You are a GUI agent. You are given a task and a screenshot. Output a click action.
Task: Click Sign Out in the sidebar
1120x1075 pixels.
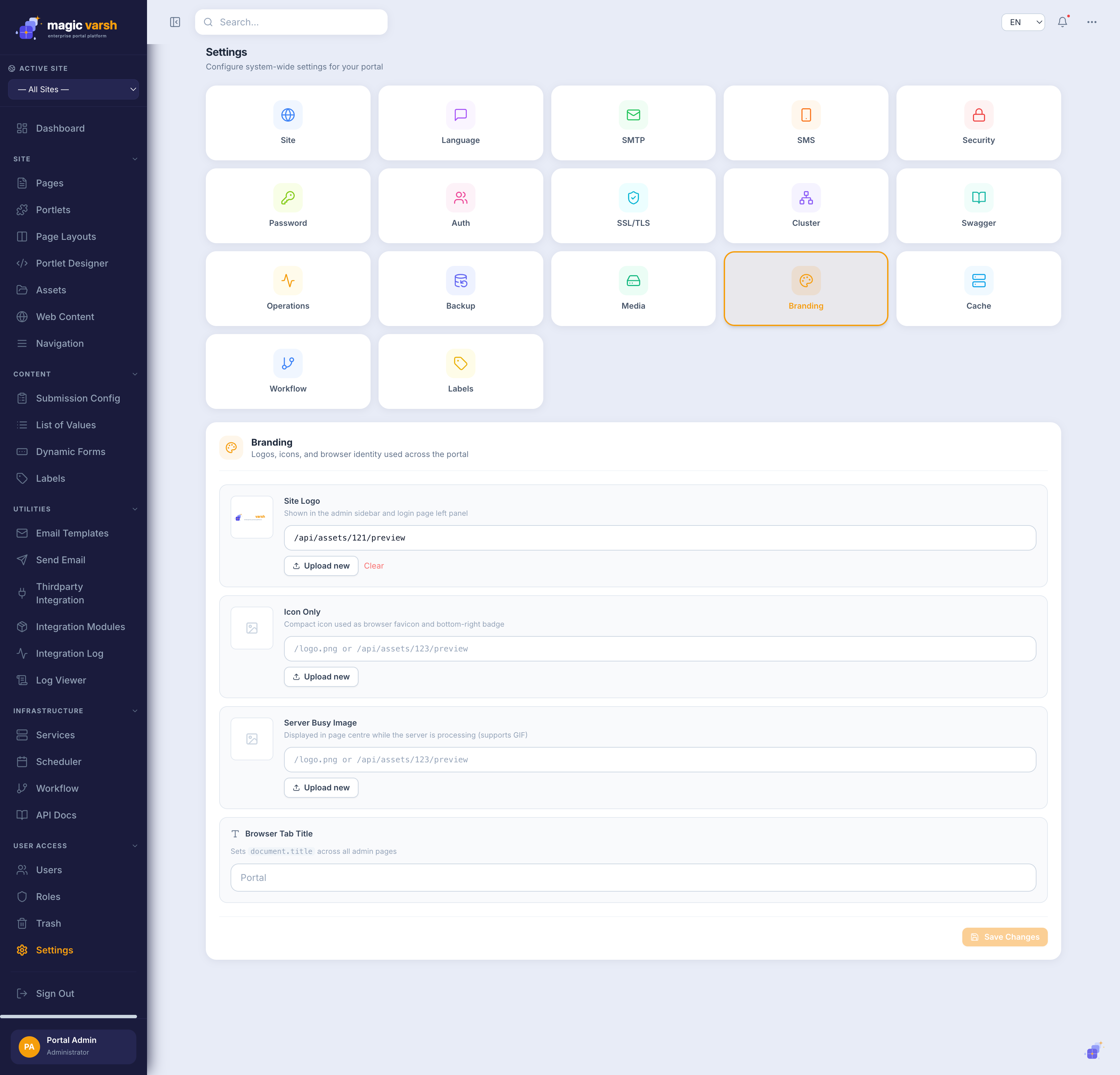click(73, 993)
